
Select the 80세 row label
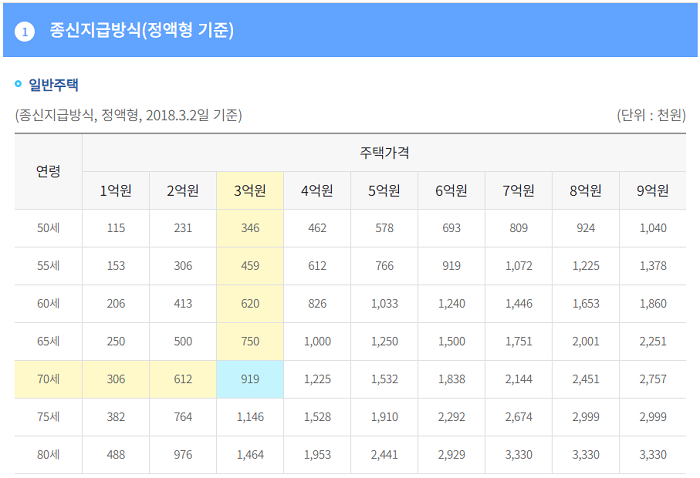pyautogui.click(x=48, y=455)
